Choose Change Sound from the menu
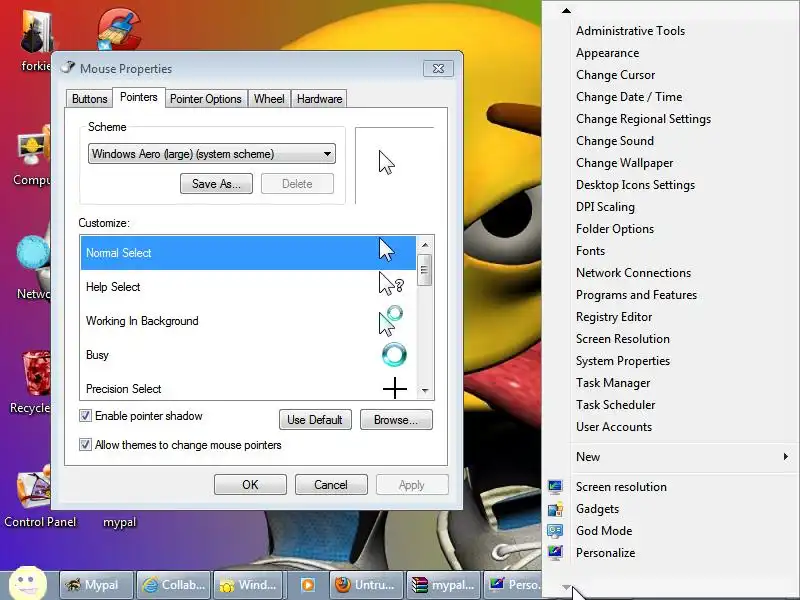The width and height of the screenshot is (800, 600). click(x=615, y=141)
